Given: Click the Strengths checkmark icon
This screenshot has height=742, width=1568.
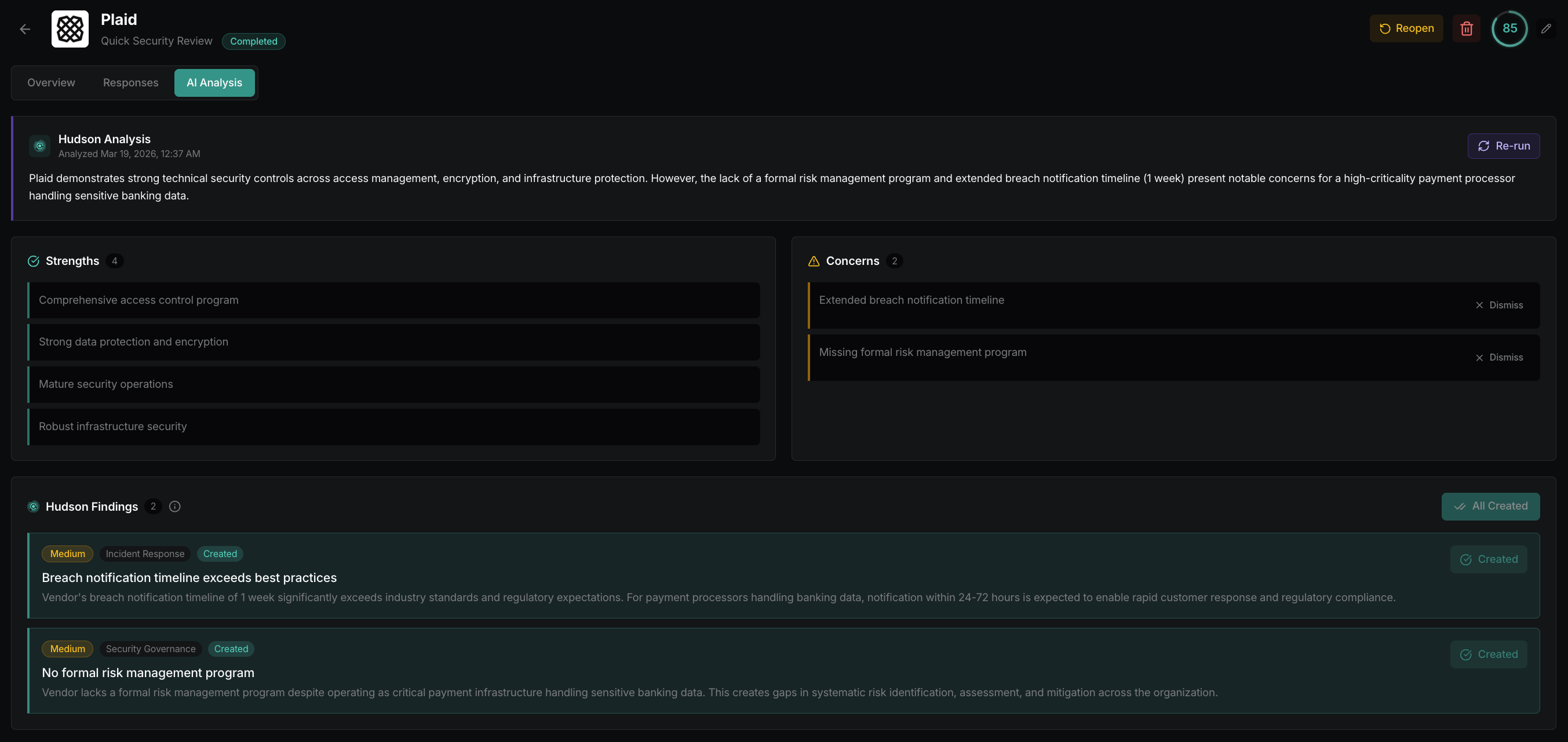Looking at the screenshot, I should [34, 261].
